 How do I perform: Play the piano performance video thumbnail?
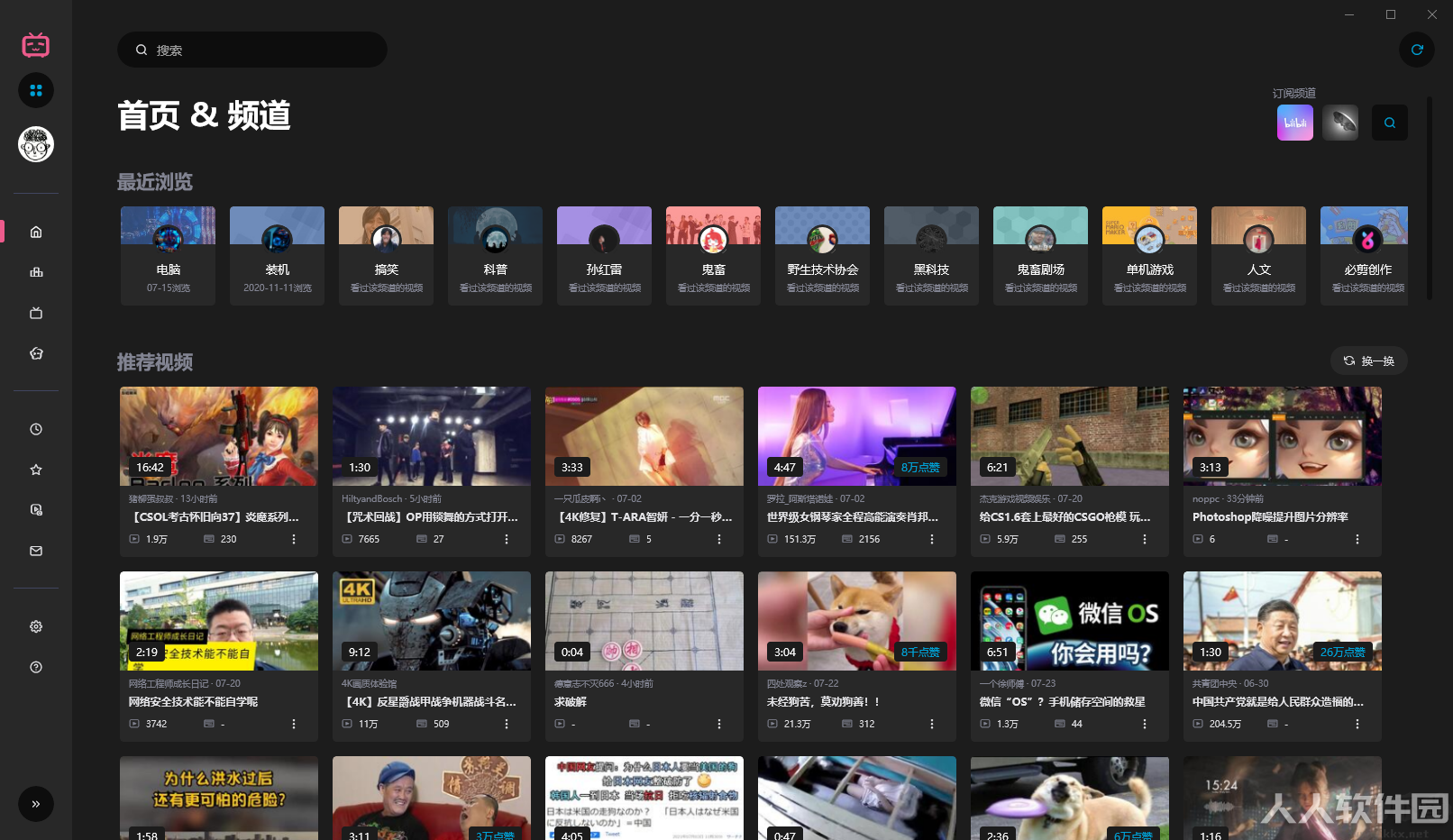click(857, 436)
